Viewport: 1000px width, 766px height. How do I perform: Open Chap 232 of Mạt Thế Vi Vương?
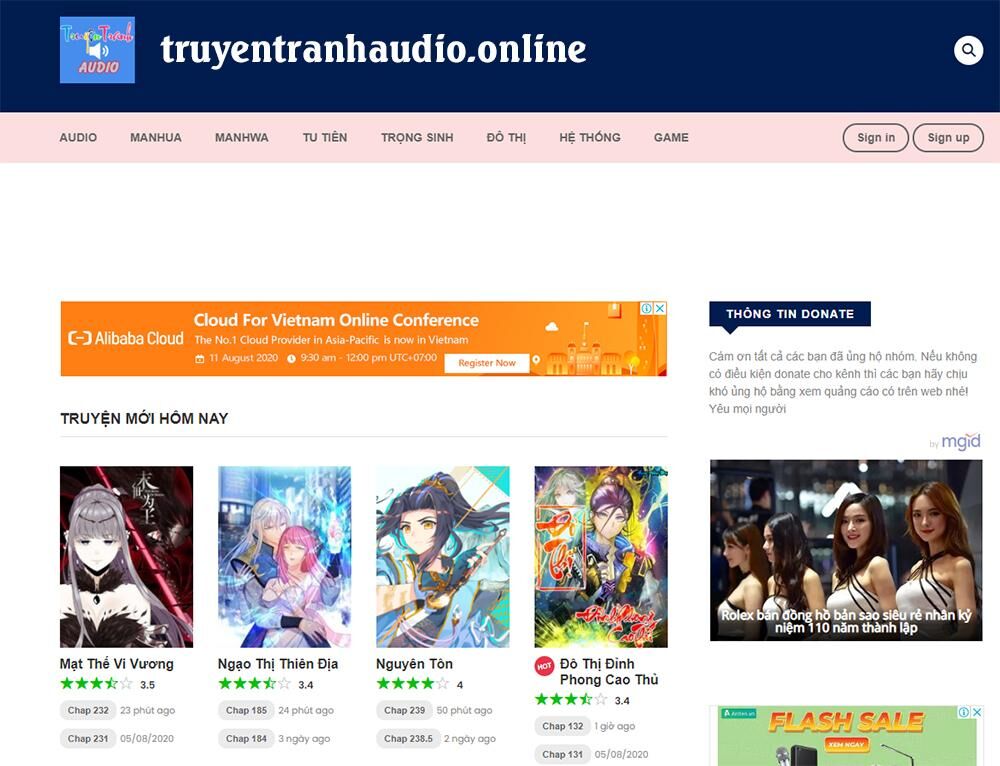[x=87, y=710]
